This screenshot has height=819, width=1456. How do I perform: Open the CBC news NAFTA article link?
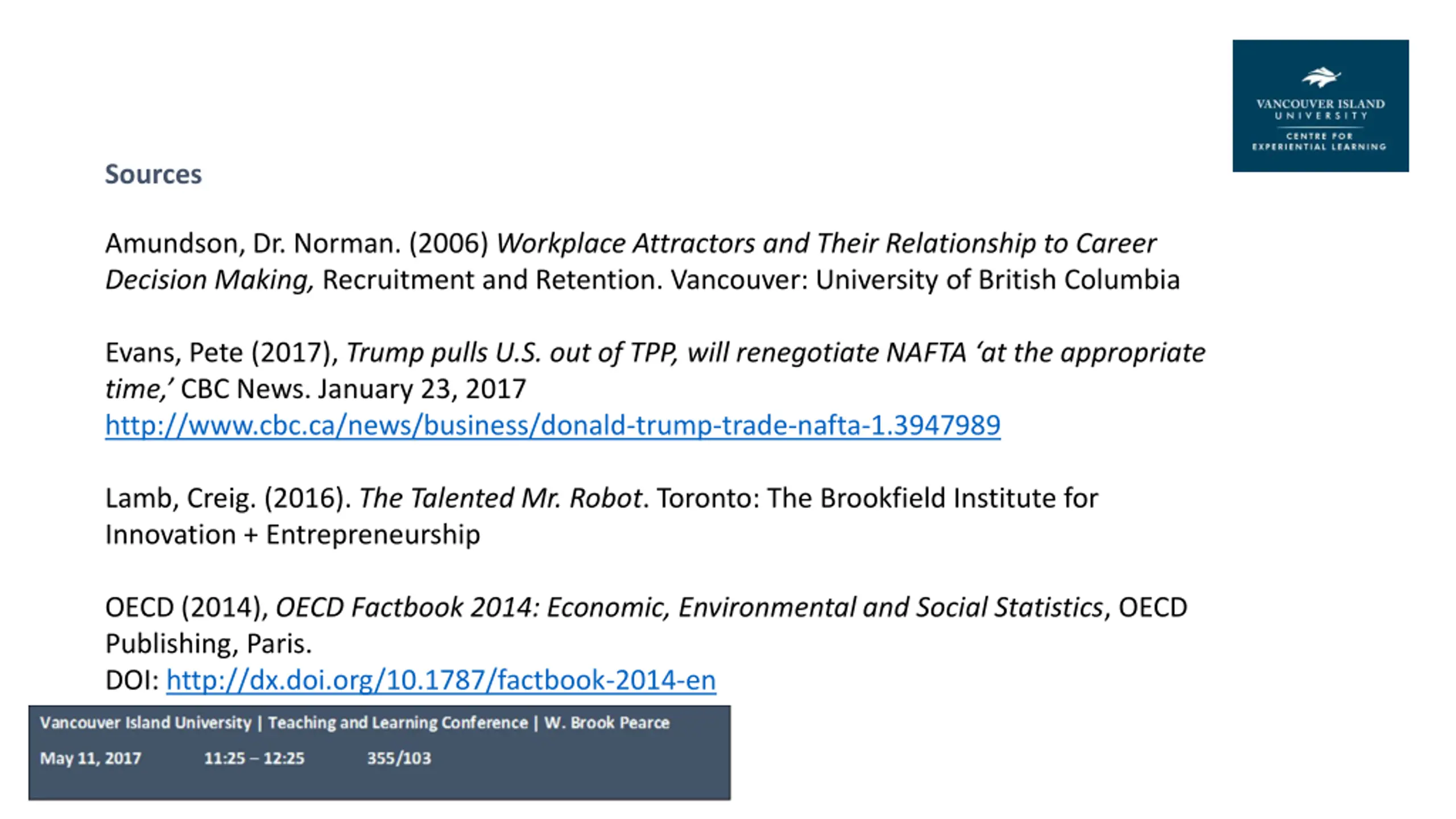coord(552,425)
